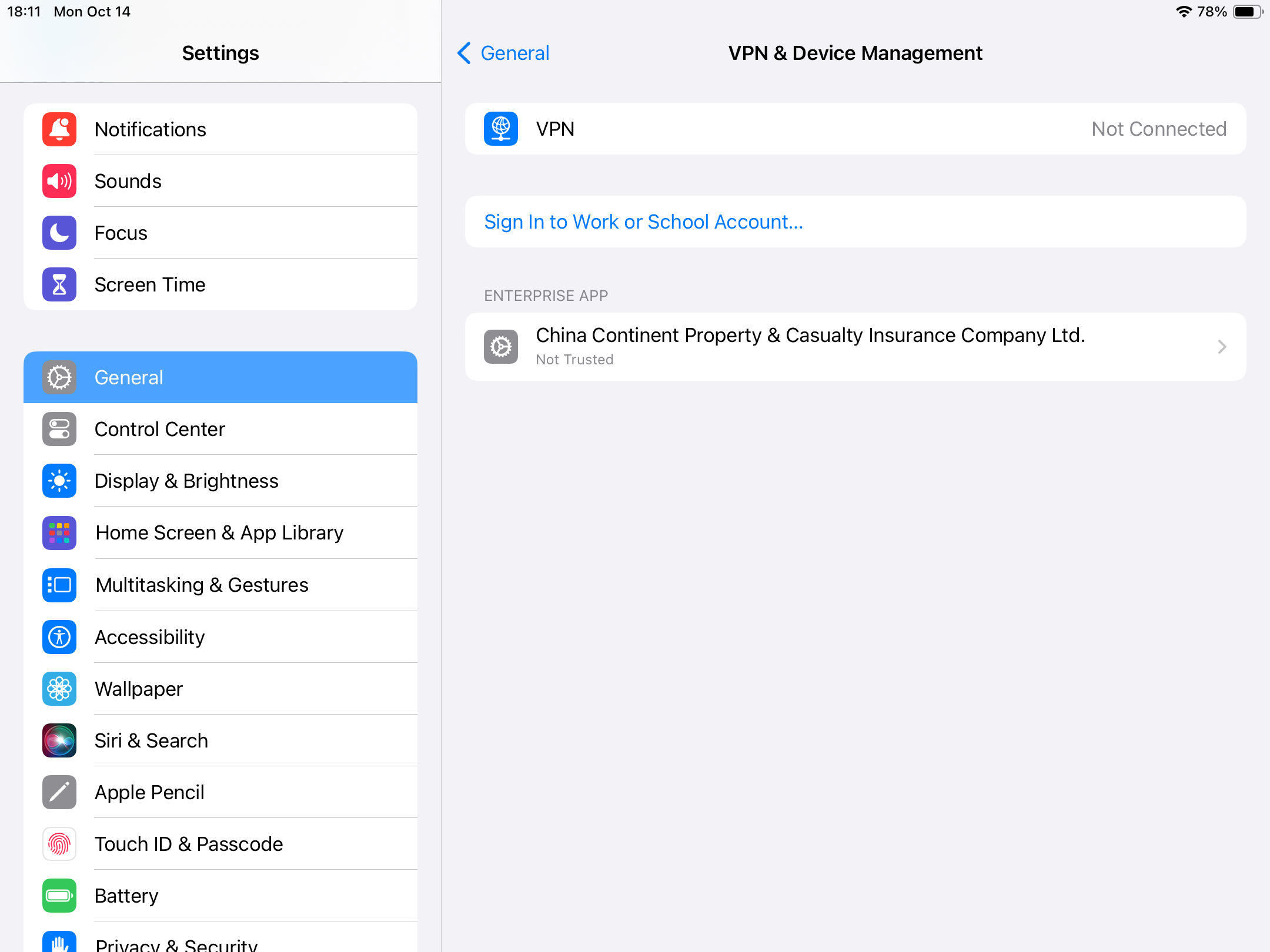Tap the VPN & Device Management title
This screenshot has height=952, width=1270.
point(855,53)
